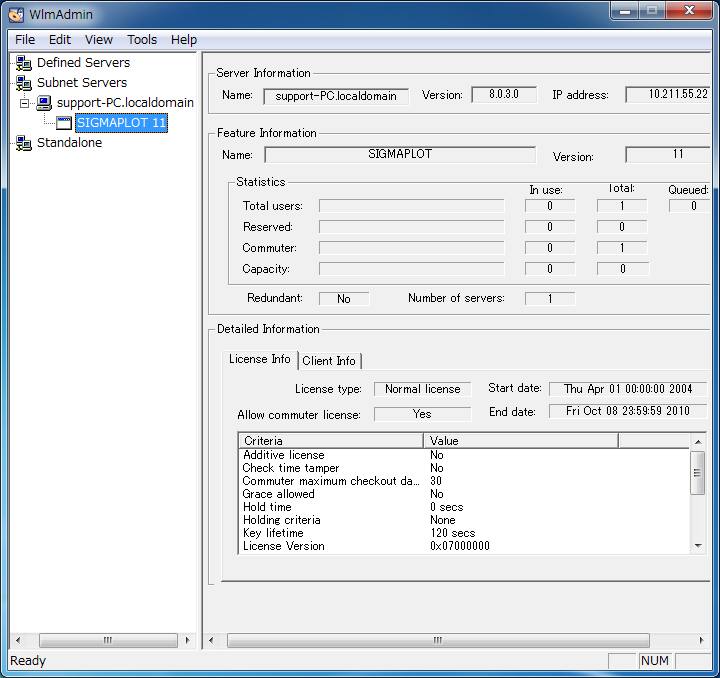The width and height of the screenshot is (720, 678).
Task: Select Defined Servers in the tree
Action: [x=83, y=63]
